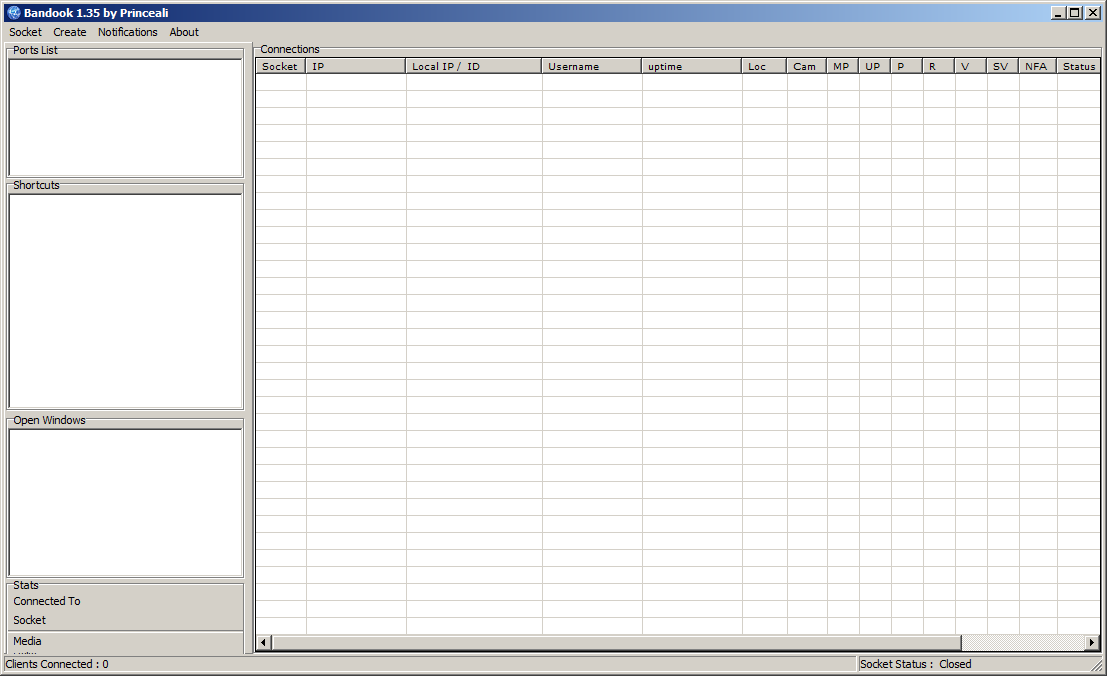Screen dimensions: 1107x676
Task: Open the About menu
Action: [x=184, y=32]
